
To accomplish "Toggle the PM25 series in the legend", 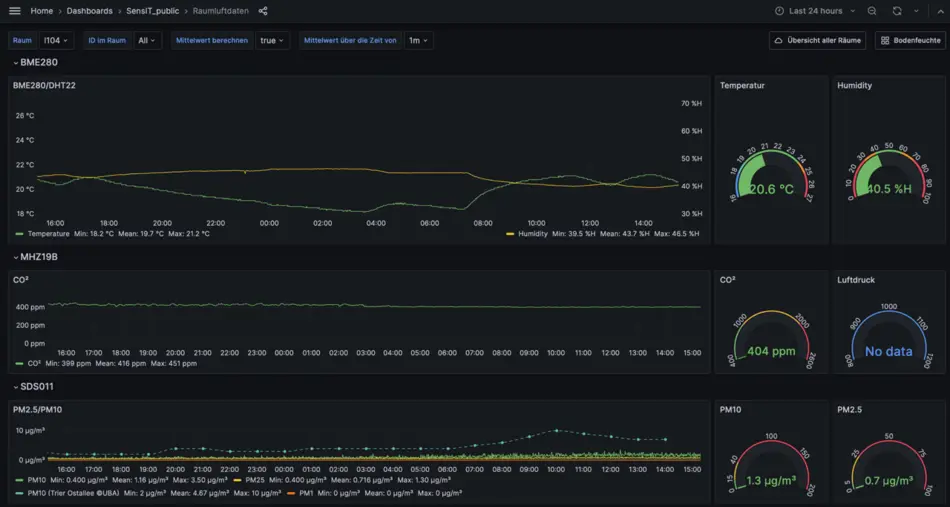I will tap(255, 480).
